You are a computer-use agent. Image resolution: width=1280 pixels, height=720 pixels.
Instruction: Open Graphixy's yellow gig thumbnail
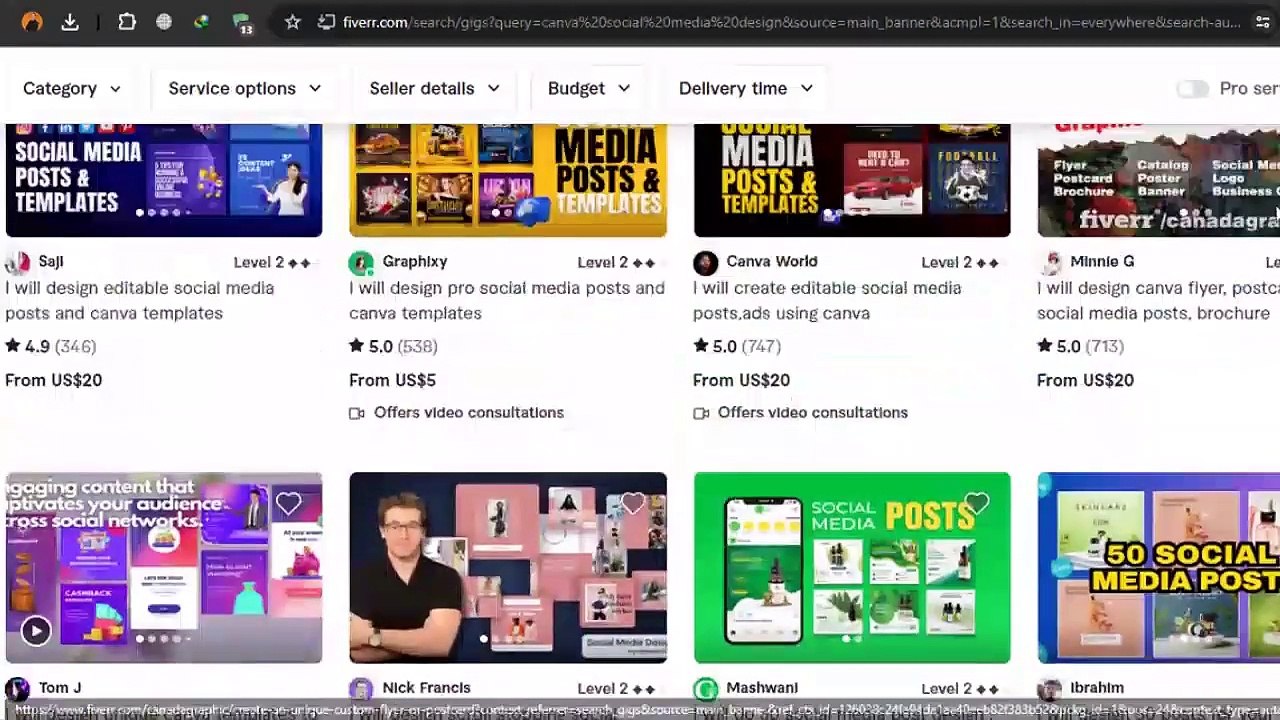tap(508, 180)
